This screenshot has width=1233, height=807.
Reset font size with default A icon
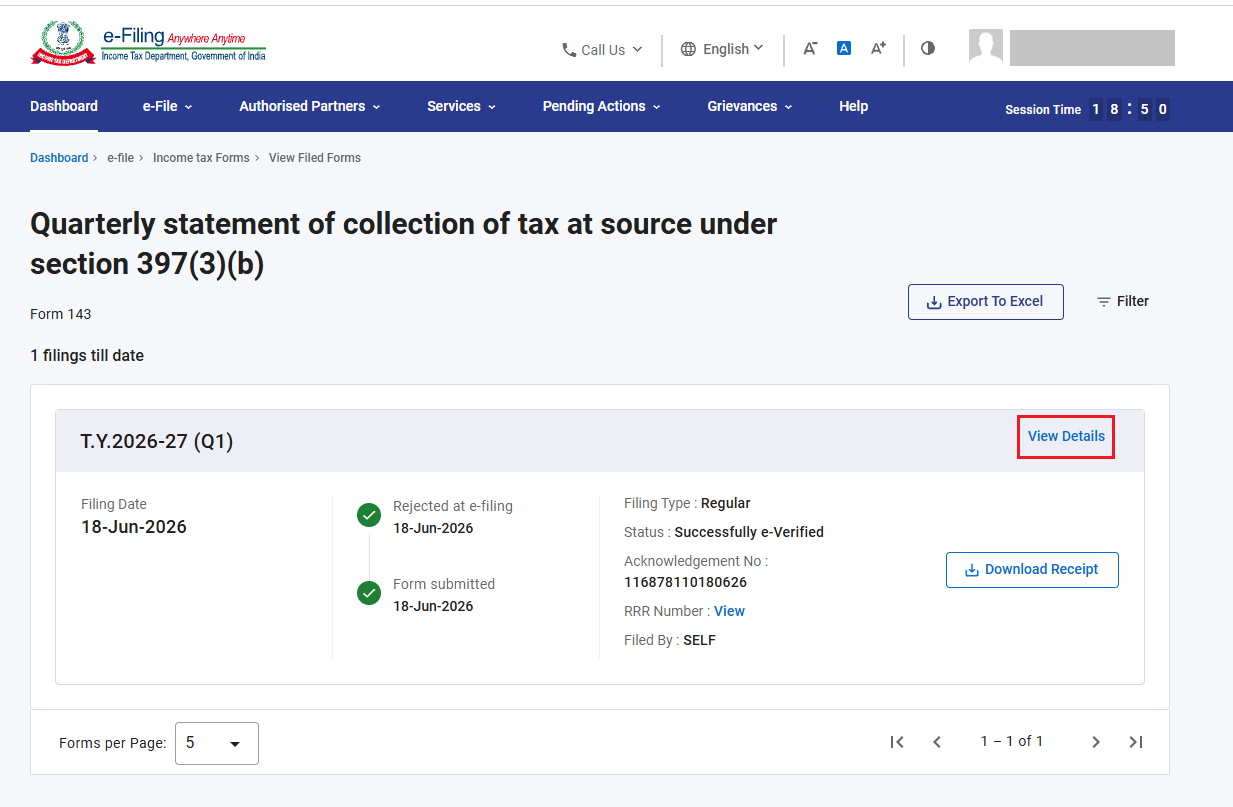point(844,48)
